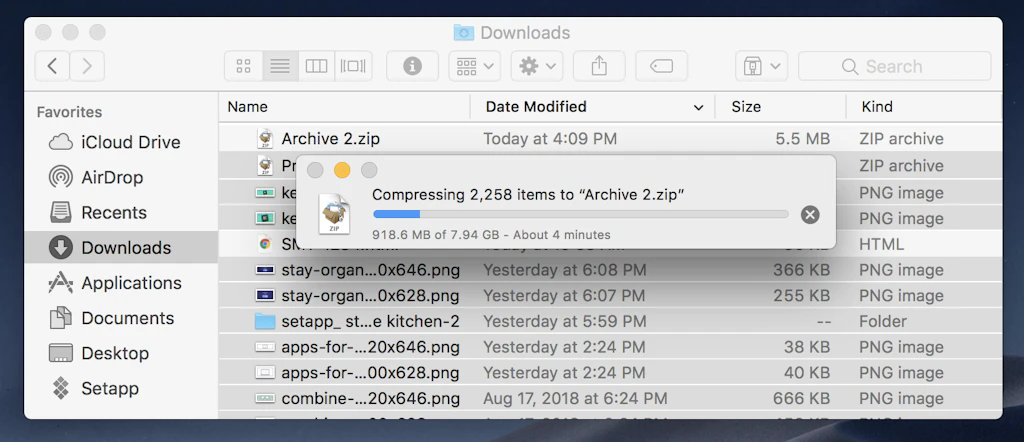This screenshot has width=1024, height=442.
Task: Click the 255 KB size cell
Action: [x=801, y=296]
